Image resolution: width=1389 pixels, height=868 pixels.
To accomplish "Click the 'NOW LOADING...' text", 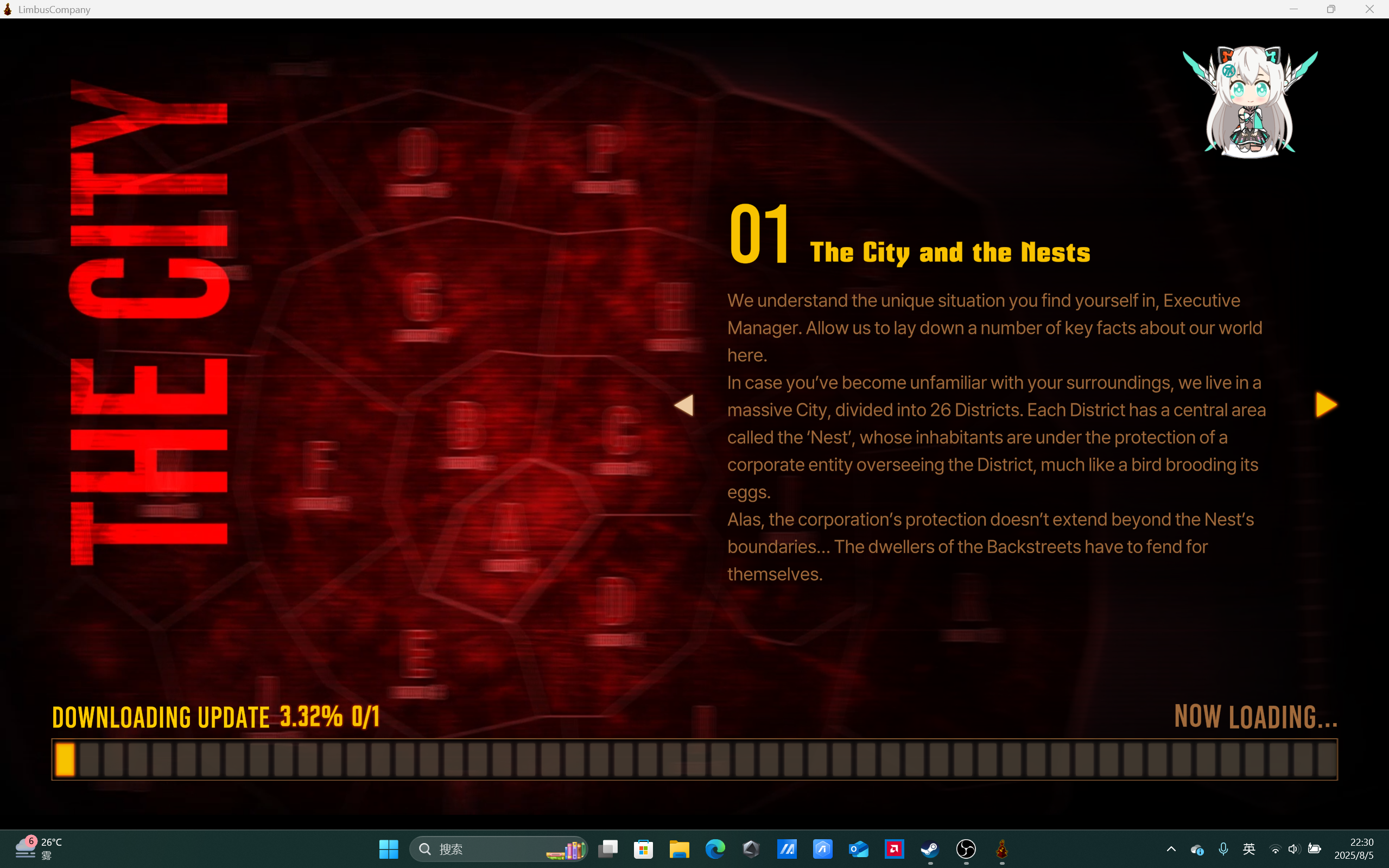I will coord(1256,717).
